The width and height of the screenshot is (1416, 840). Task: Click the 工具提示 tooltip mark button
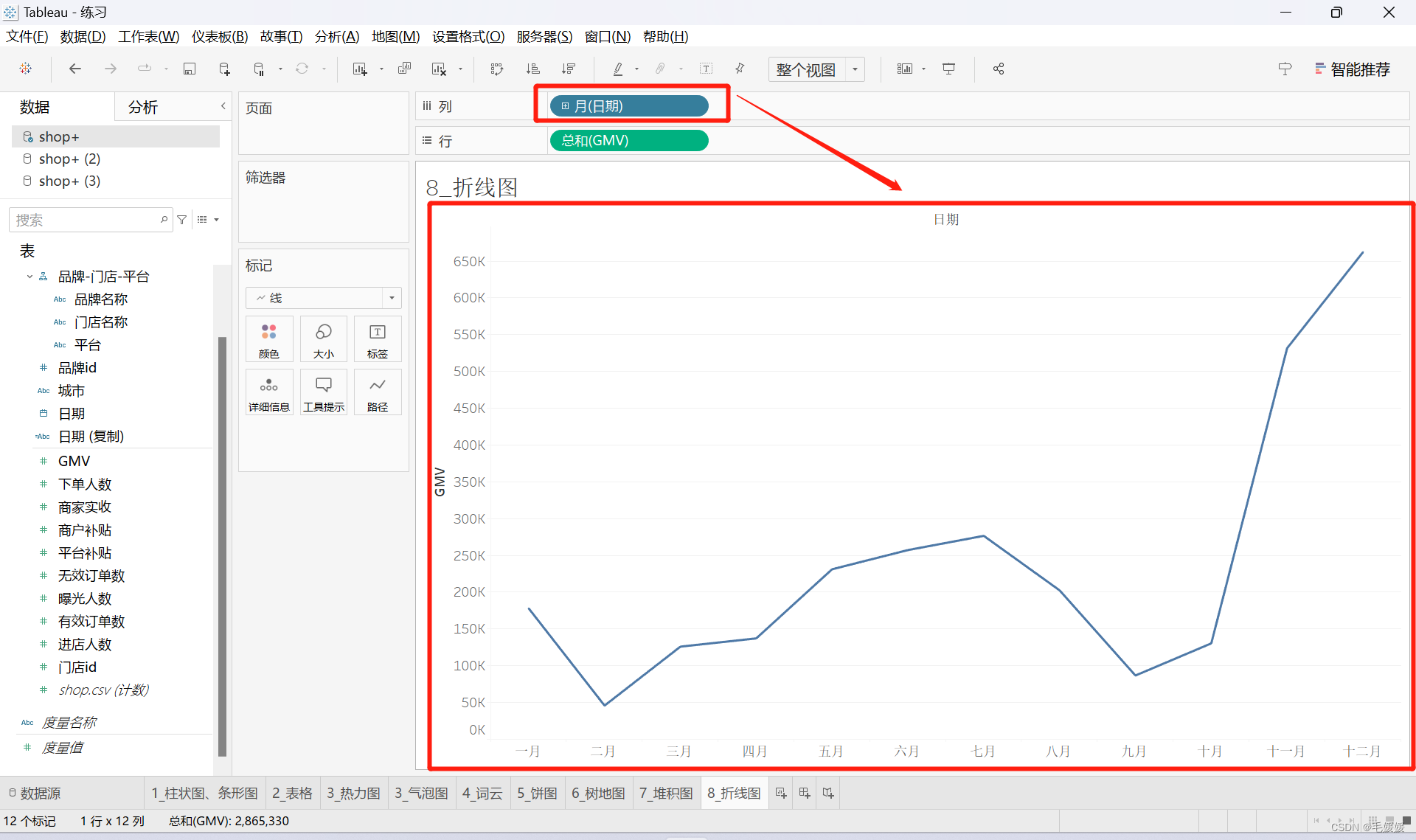point(324,392)
